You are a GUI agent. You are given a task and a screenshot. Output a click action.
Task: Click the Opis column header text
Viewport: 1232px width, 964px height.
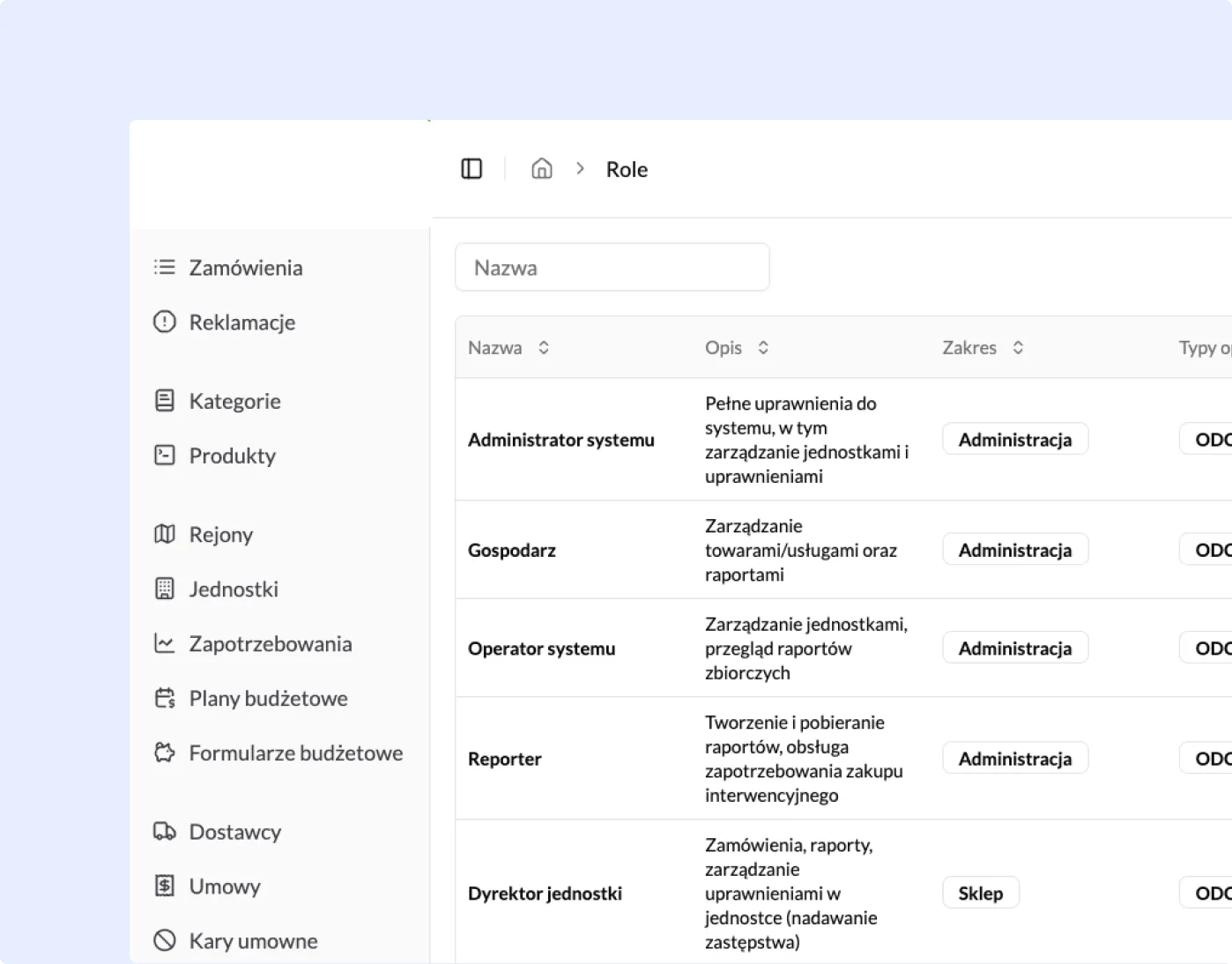[724, 347]
